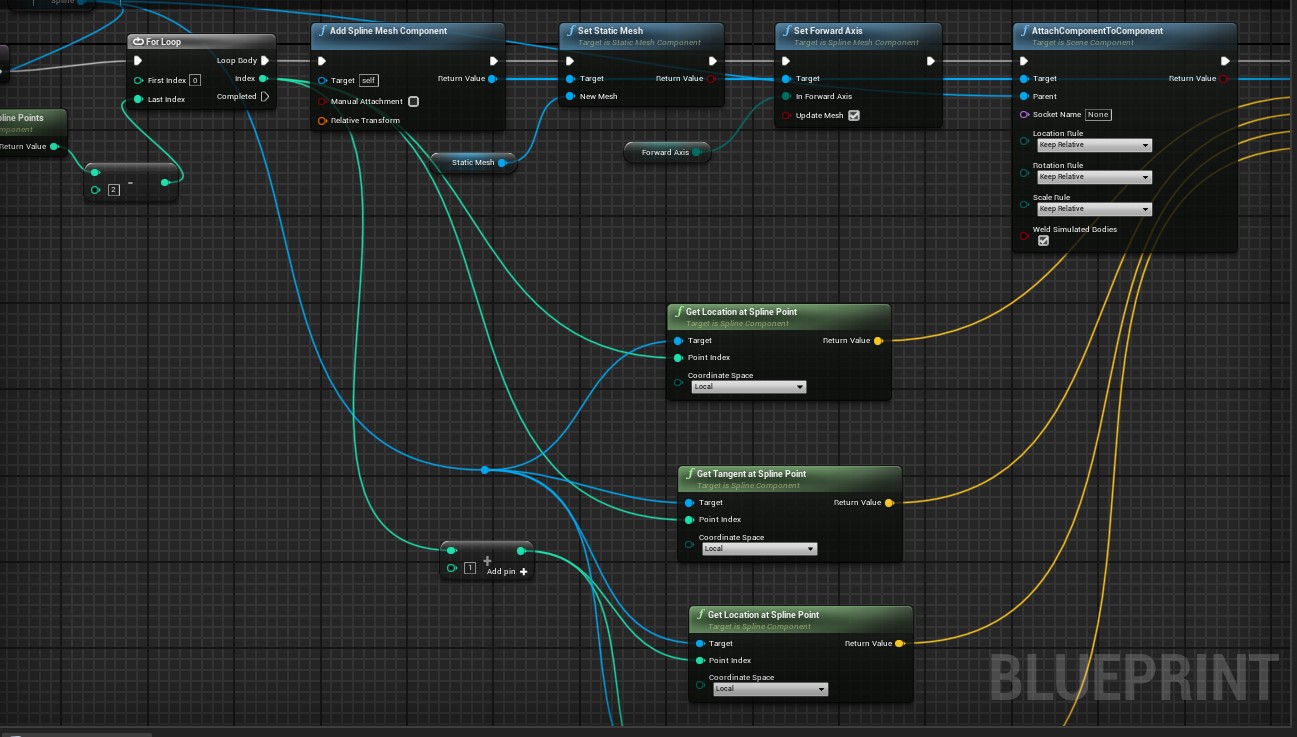Open the Location Rule dropdown
This screenshot has height=737, width=1297.
pos(1094,145)
